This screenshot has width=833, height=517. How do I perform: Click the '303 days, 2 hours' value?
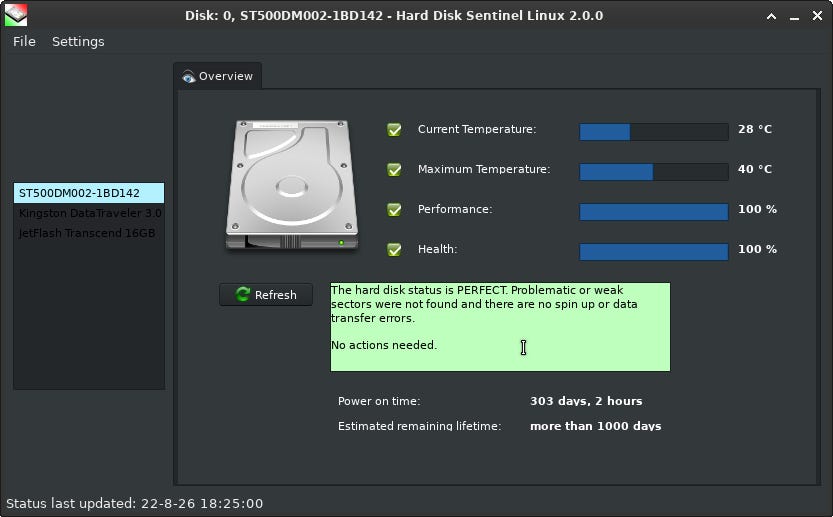[586, 401]
